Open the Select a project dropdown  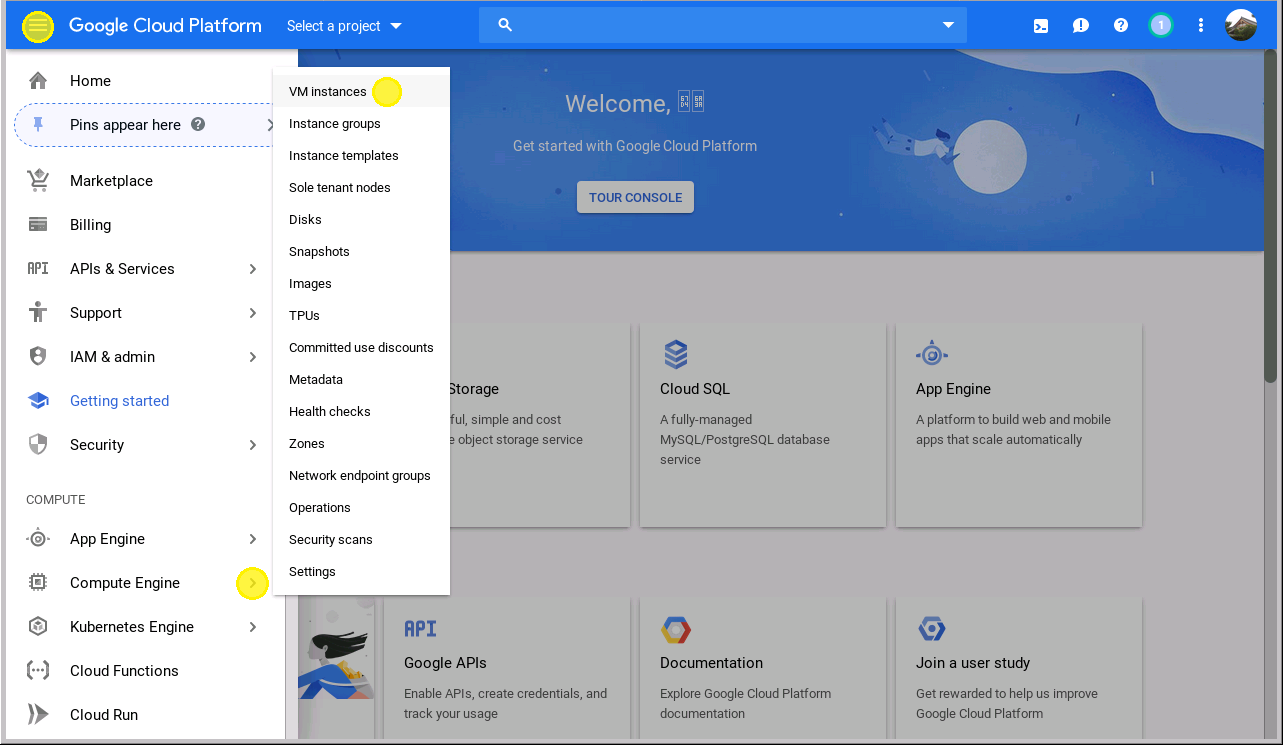(x=344, y=26)
